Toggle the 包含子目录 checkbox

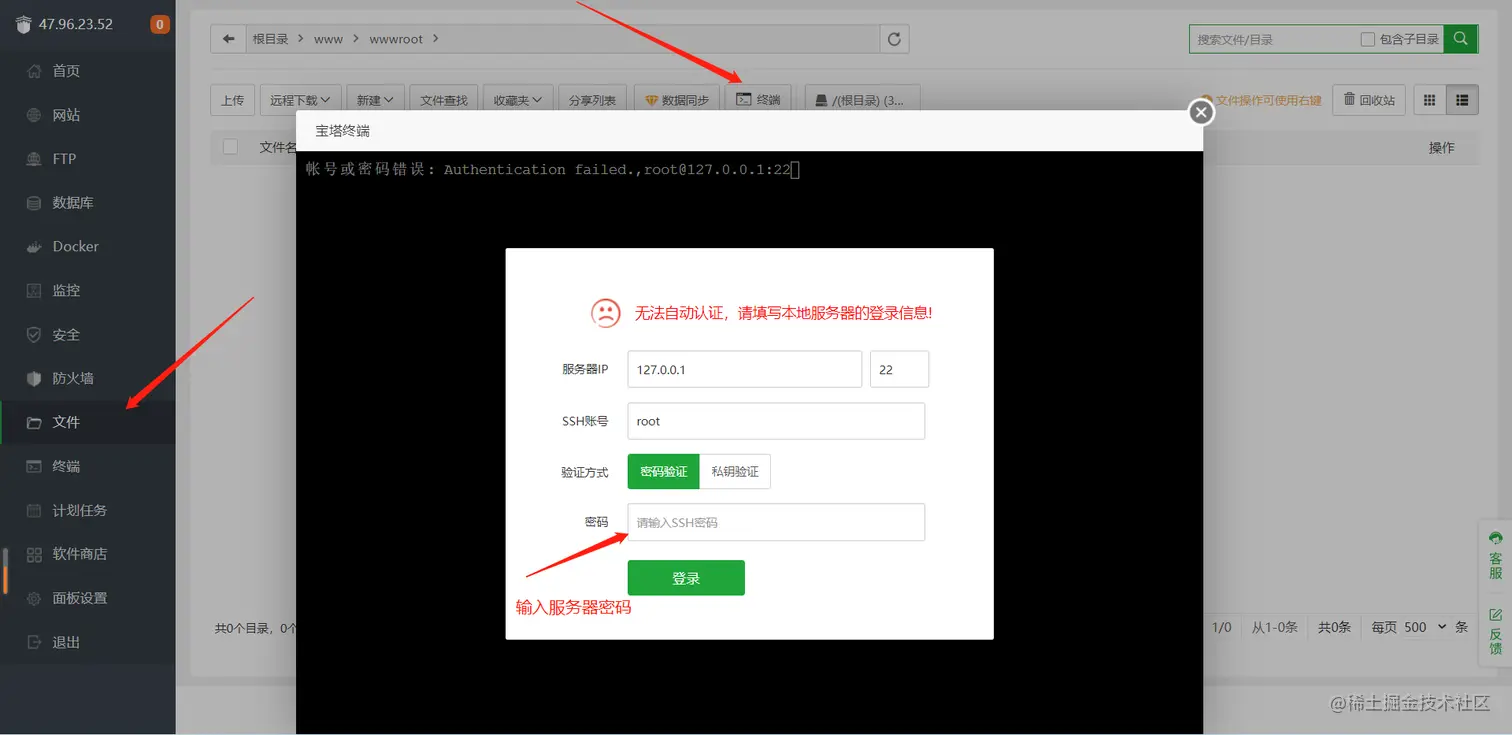click(x=1368, y=39)
